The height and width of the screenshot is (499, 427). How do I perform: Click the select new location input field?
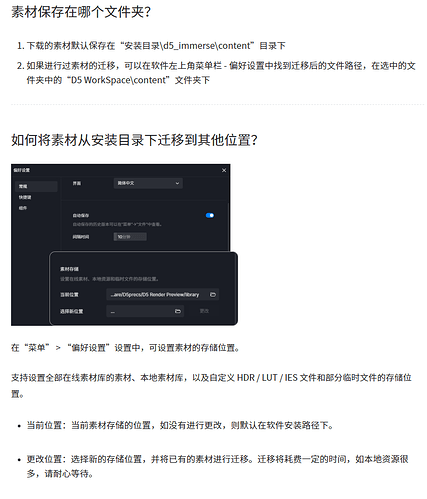(x=145, y=311)
